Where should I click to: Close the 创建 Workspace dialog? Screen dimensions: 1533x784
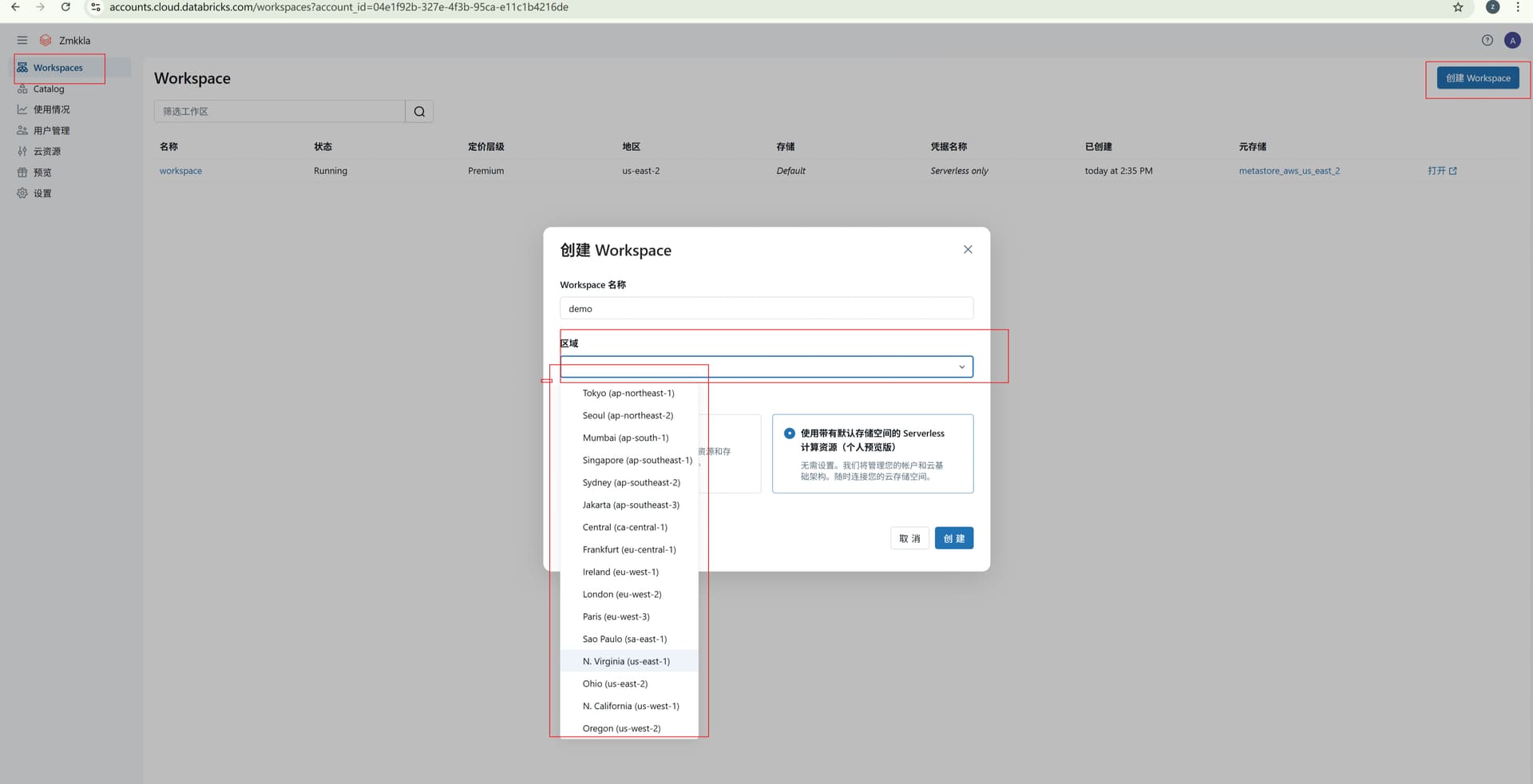click(968, 250)
